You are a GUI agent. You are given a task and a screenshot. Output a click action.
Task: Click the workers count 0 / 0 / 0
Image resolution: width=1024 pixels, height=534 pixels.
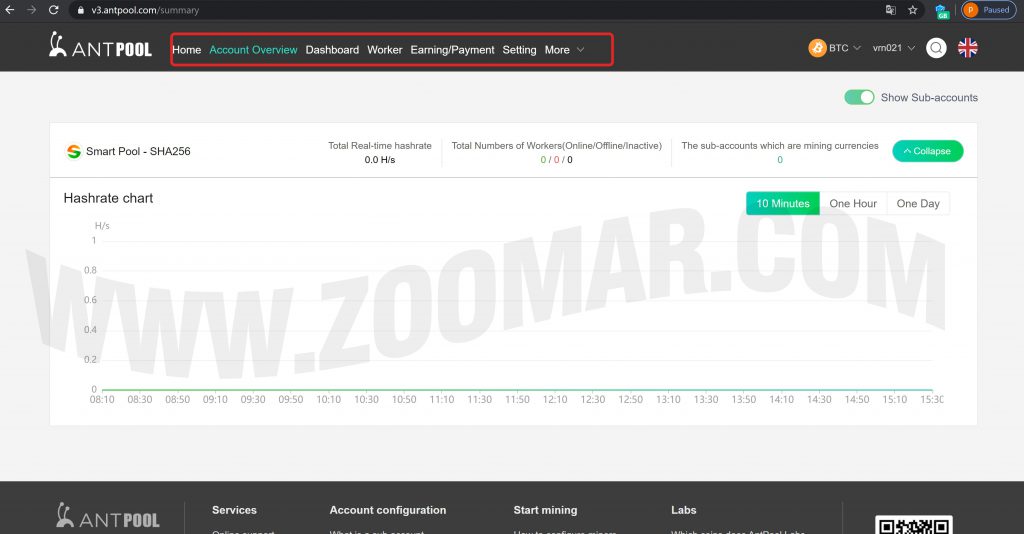(556, 160)
